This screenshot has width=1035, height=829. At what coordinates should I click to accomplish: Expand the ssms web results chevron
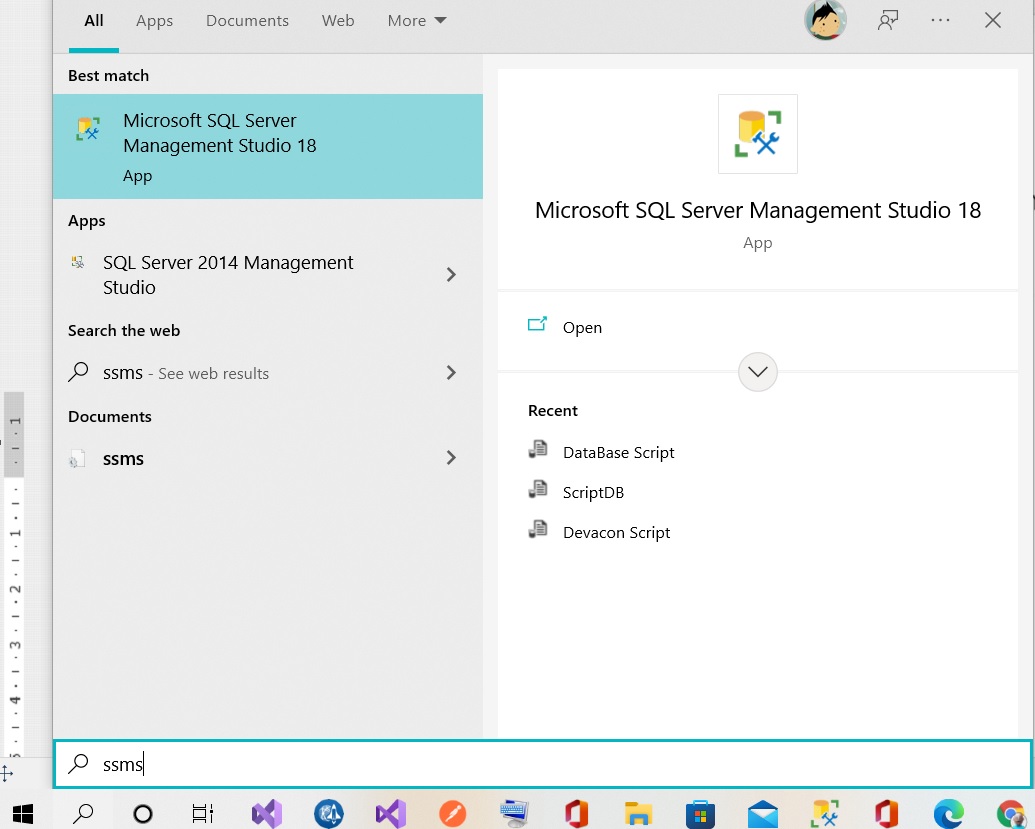(451, 373)
